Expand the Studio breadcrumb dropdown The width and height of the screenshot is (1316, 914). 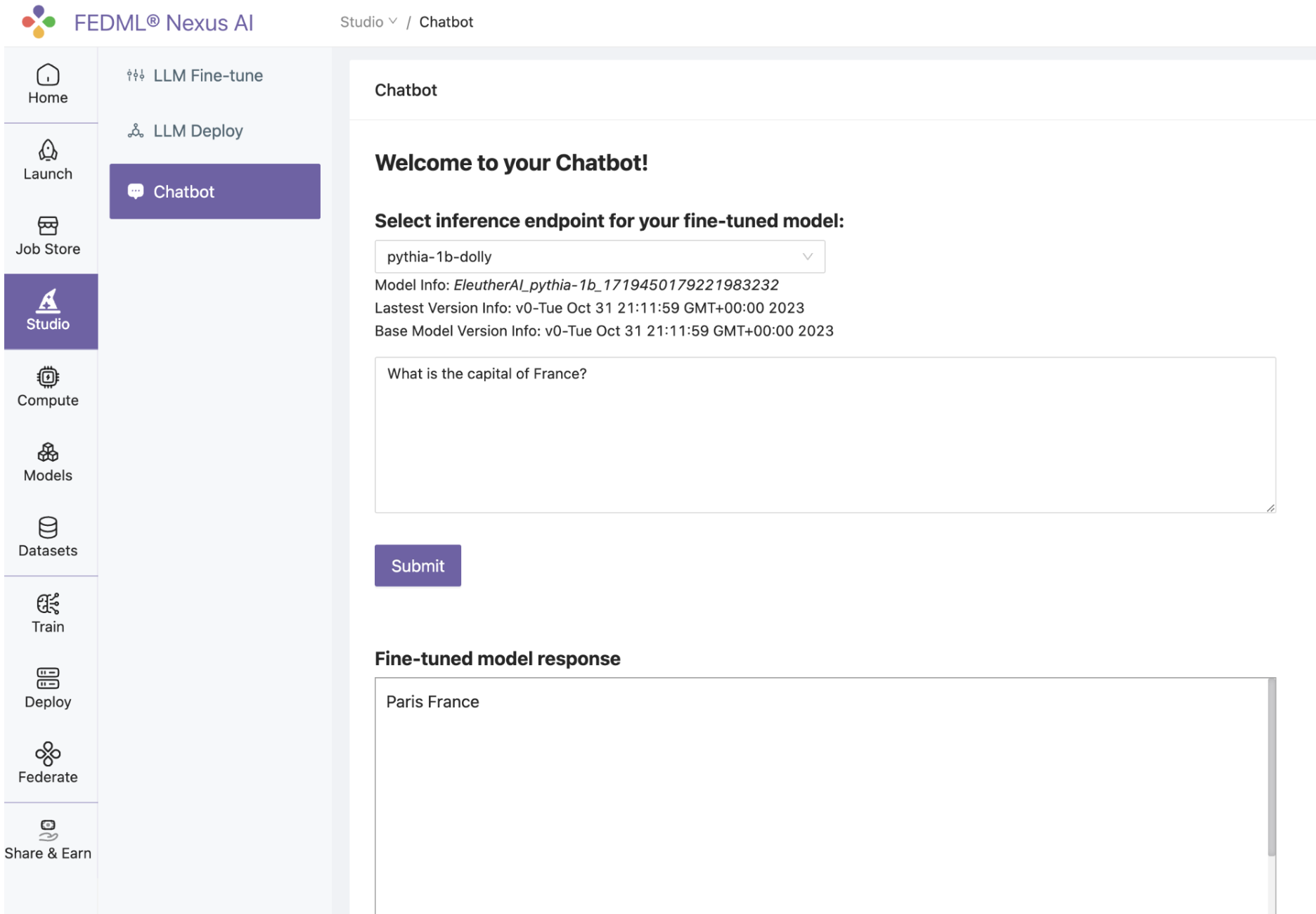pyautogui.click(x=368, y=22)
